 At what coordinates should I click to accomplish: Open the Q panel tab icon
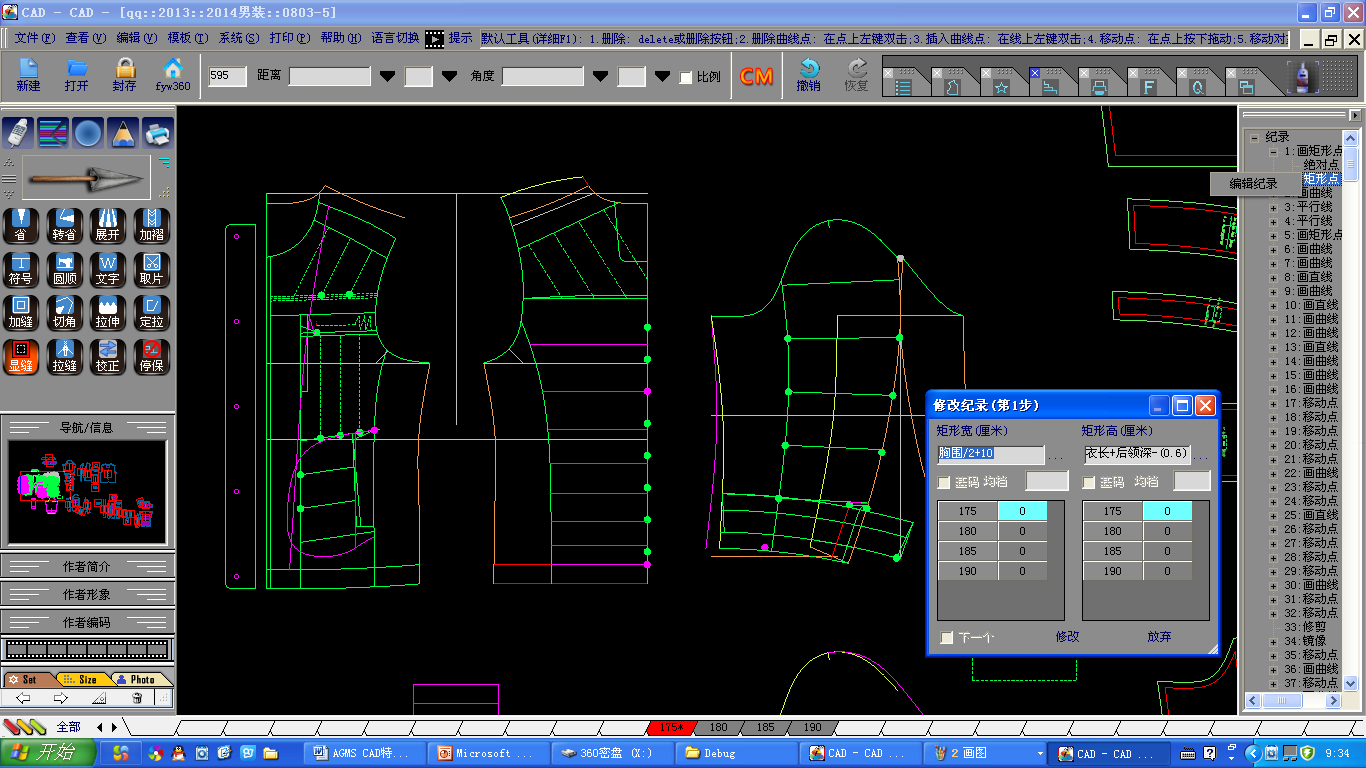coord(1197,88)
